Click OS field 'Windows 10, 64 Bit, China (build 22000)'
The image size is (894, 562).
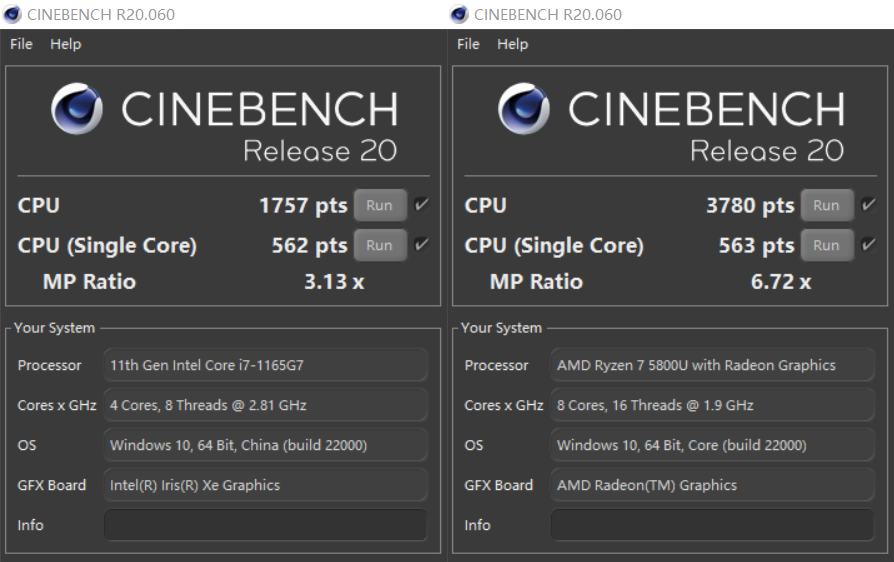(265, 445)
